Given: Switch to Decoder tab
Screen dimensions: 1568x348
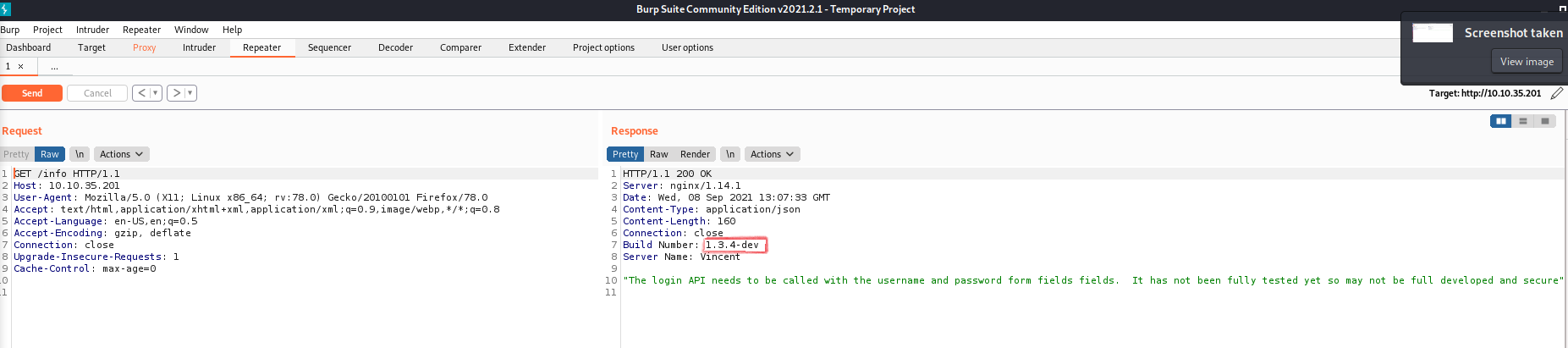Looking at the screenshot, I should click(x=395, y=47).
